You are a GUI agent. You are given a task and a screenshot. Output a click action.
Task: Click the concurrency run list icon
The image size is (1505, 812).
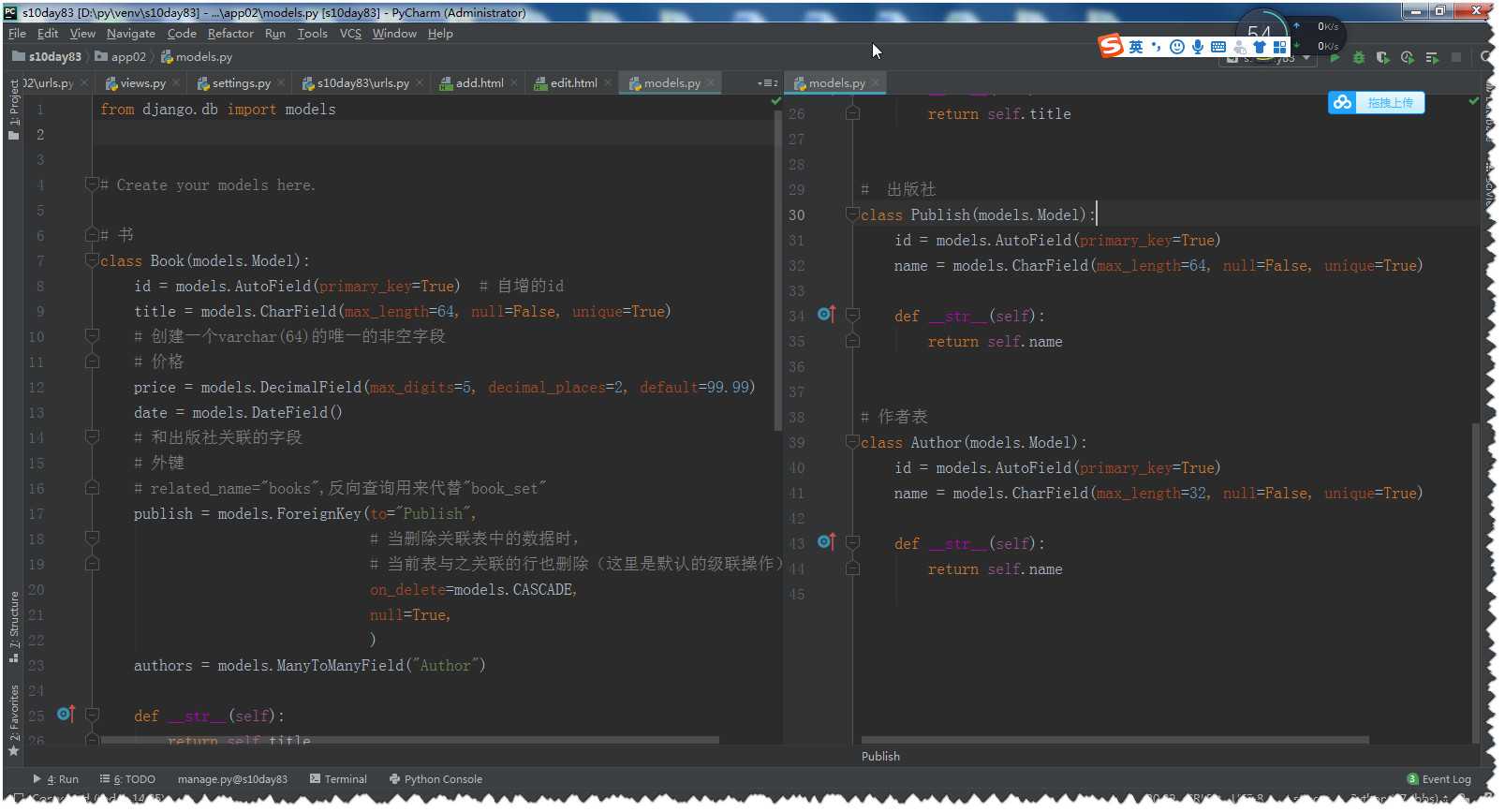(1432, 58)
